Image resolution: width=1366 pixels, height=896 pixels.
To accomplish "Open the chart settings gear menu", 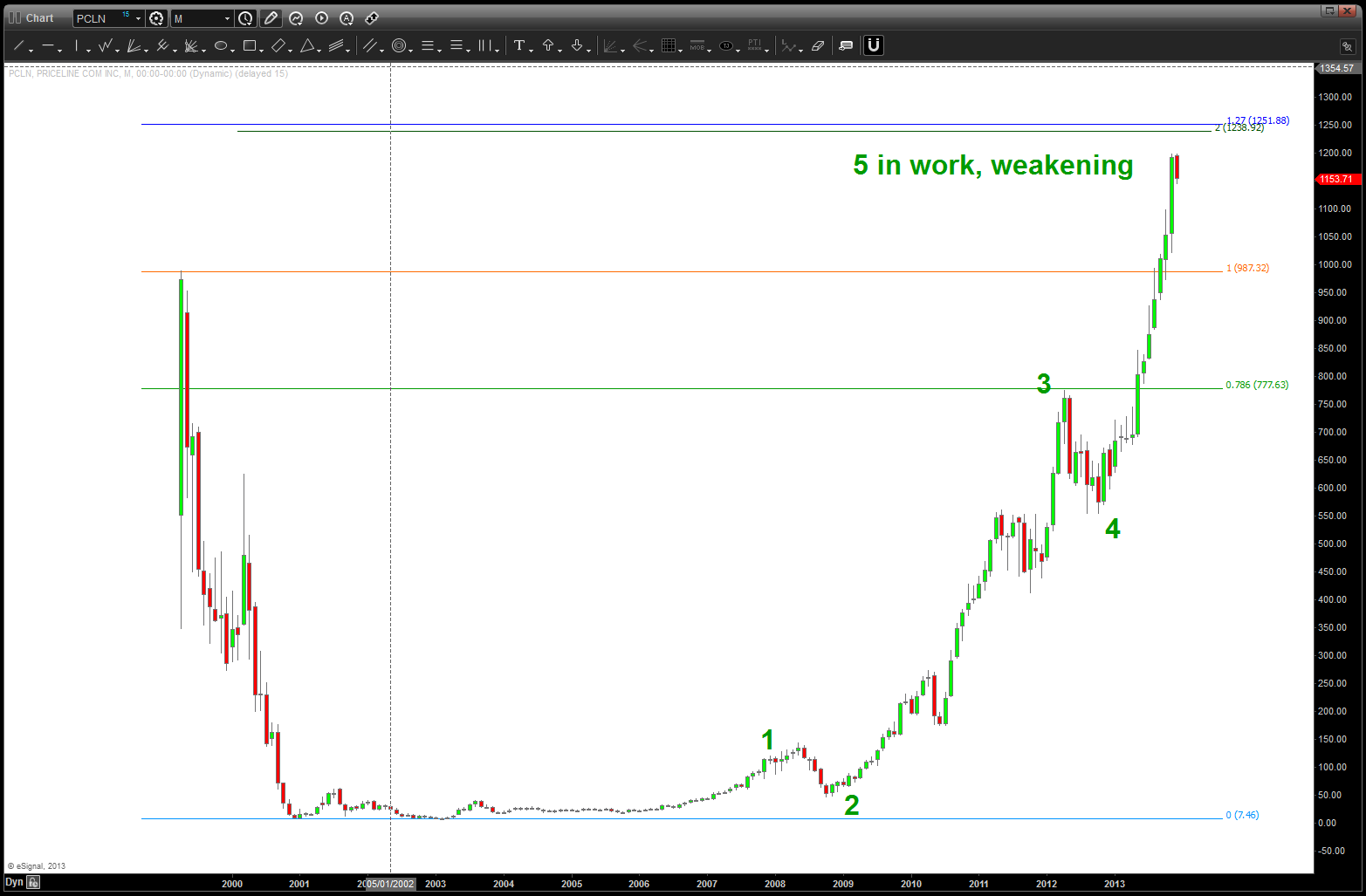I will tap(156, 18).
